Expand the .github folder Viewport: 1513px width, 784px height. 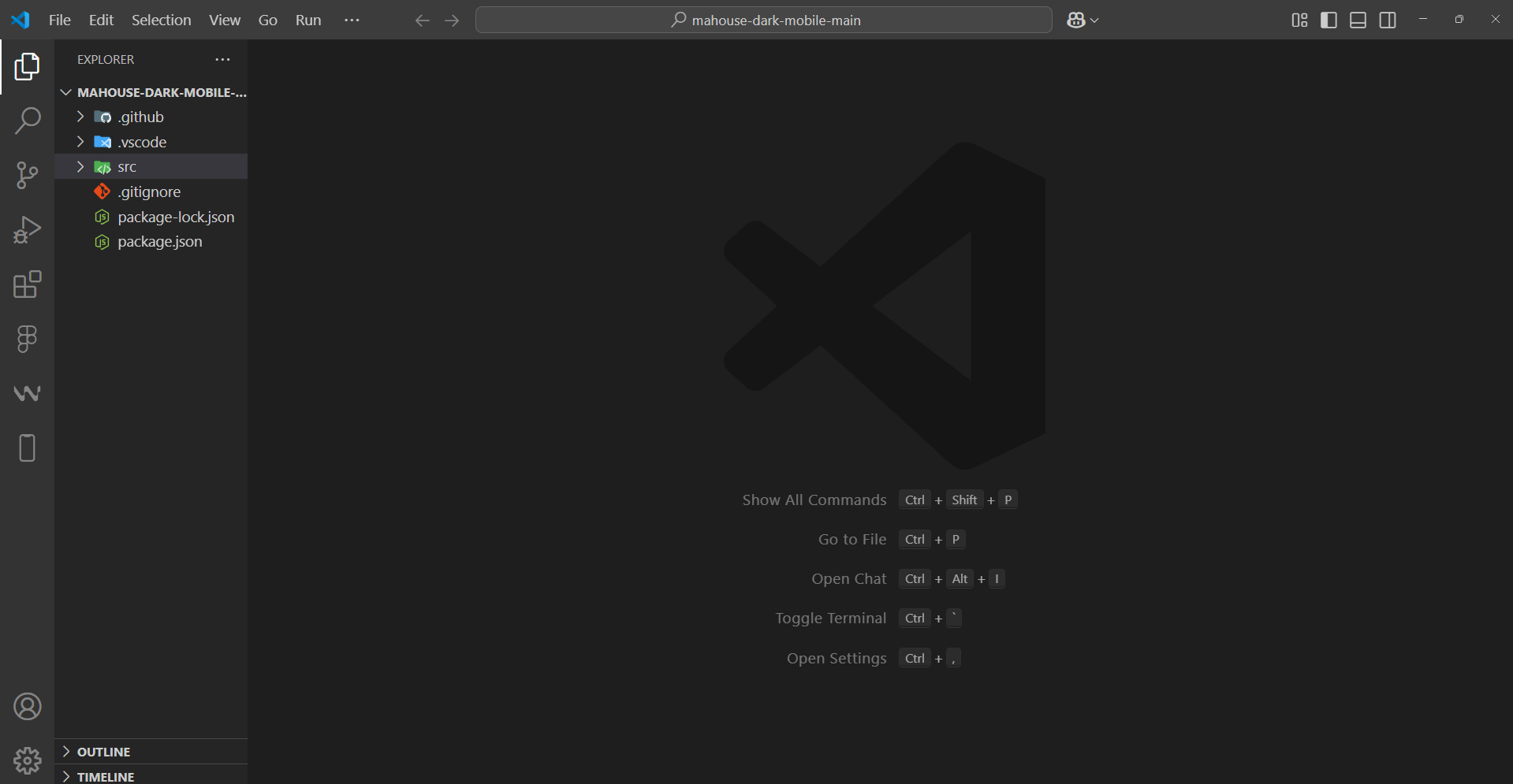[x=151, y=117]
